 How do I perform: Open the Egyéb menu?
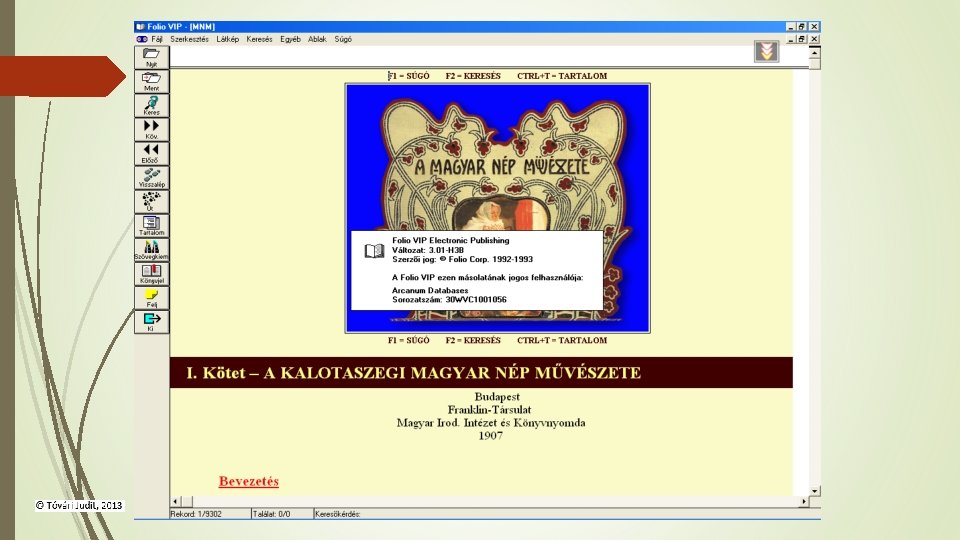point(290,39)
